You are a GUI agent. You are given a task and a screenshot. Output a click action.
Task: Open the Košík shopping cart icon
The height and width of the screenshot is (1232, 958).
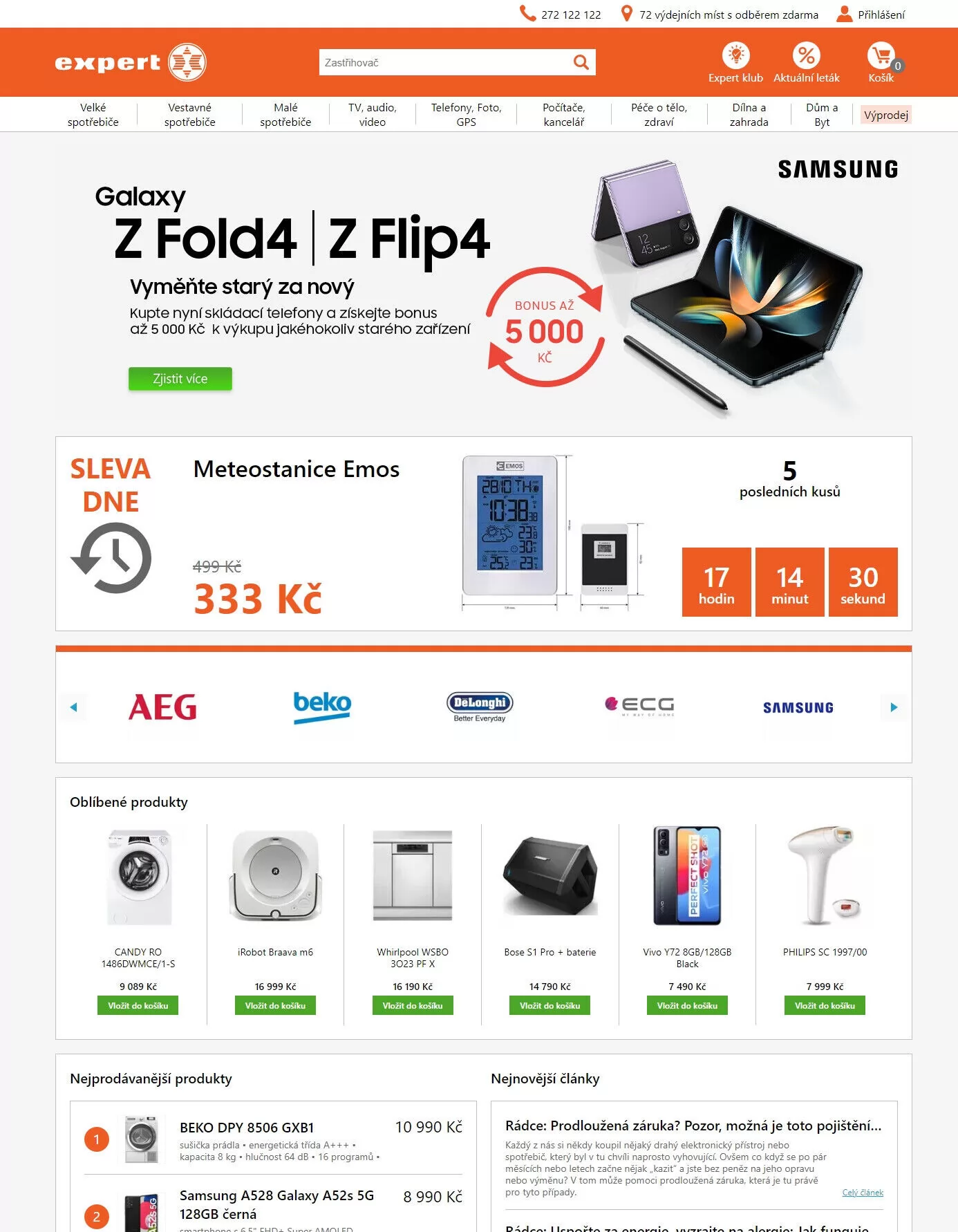[881, 55]
